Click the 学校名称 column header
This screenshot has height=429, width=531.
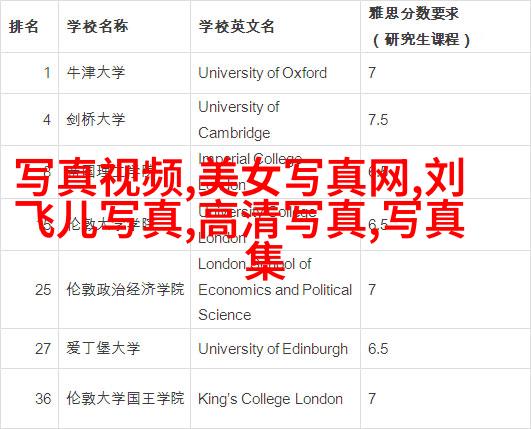pyautogui.click(x=98, y=26)
